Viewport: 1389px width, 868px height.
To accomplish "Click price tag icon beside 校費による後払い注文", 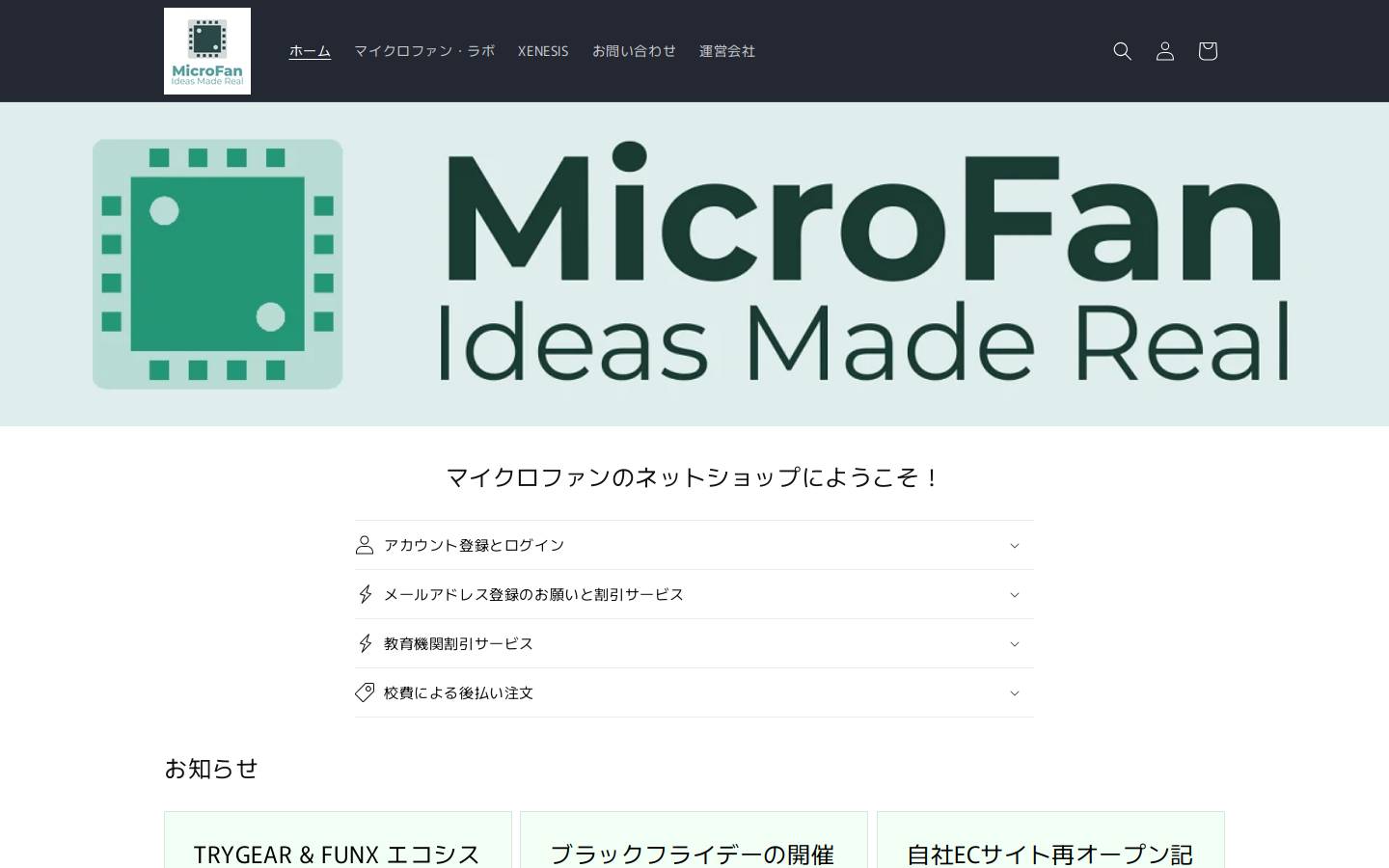I will tap(365, 692).
